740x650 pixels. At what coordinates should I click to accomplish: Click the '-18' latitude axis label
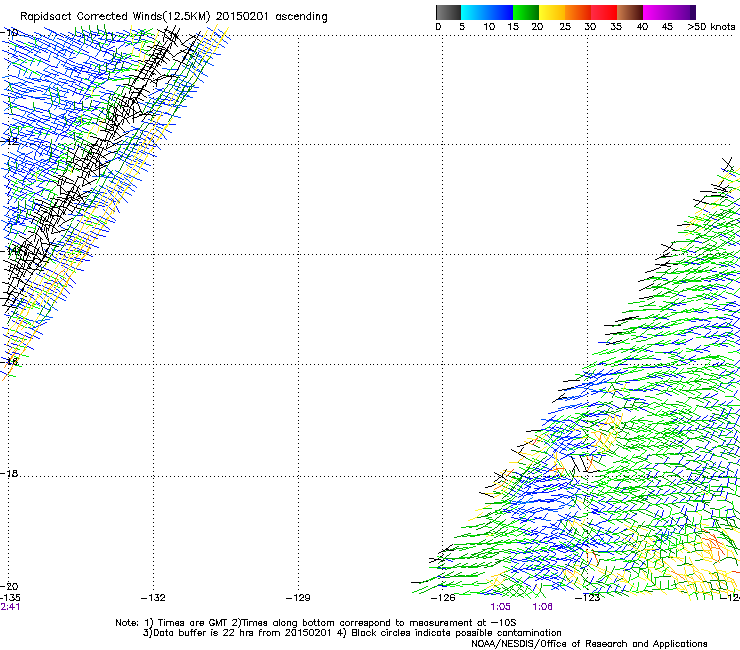9,473
